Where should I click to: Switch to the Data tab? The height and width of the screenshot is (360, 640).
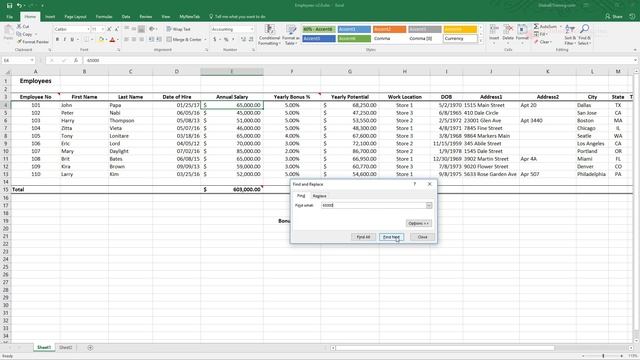(126, 17)
